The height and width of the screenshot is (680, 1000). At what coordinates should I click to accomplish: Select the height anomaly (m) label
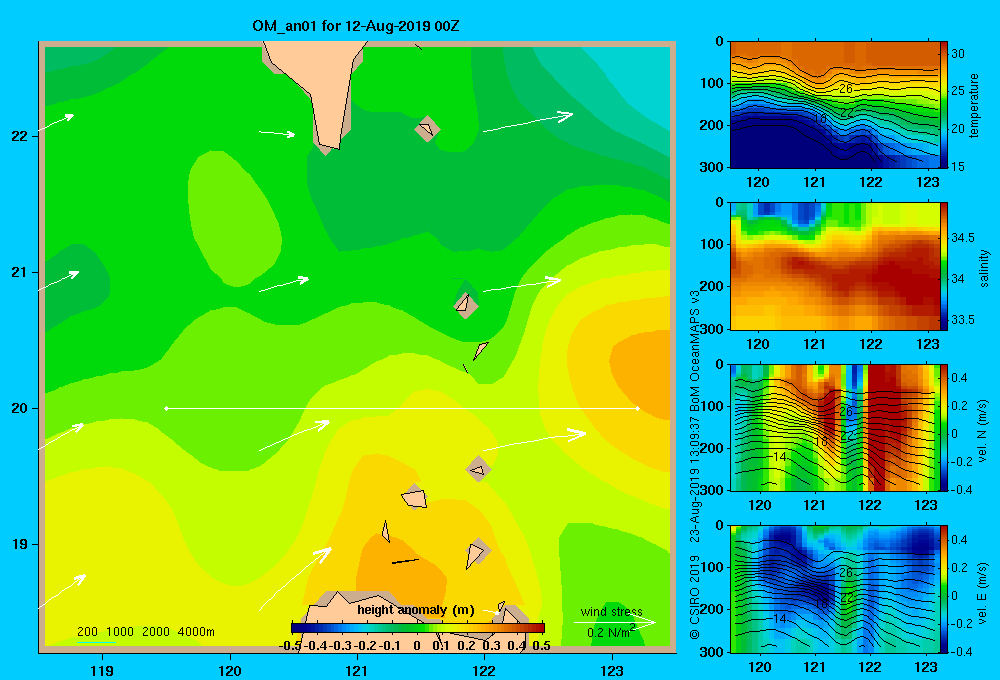click(416, 610)
